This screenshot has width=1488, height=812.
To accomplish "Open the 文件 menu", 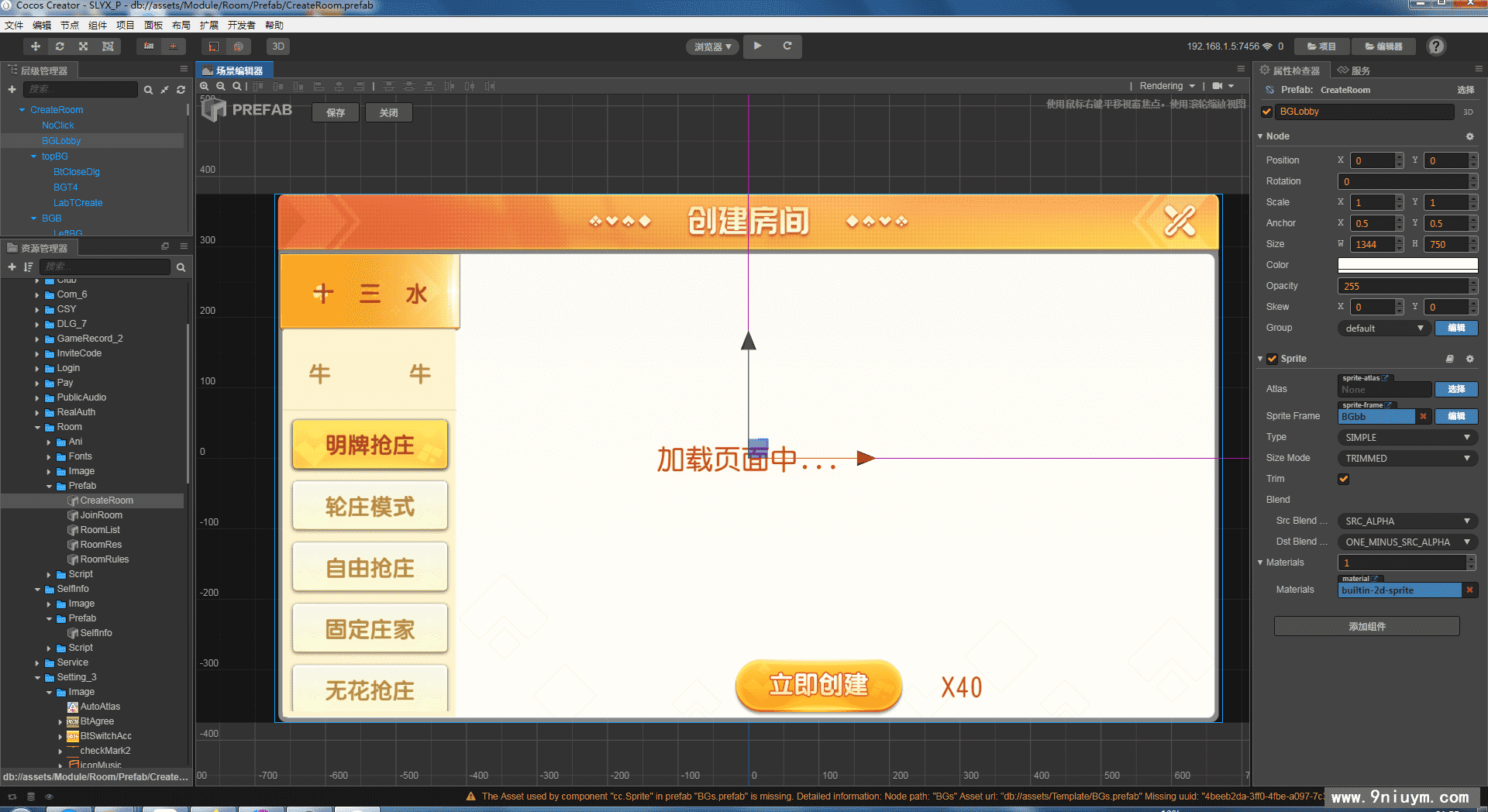I will tap(13, 25).
